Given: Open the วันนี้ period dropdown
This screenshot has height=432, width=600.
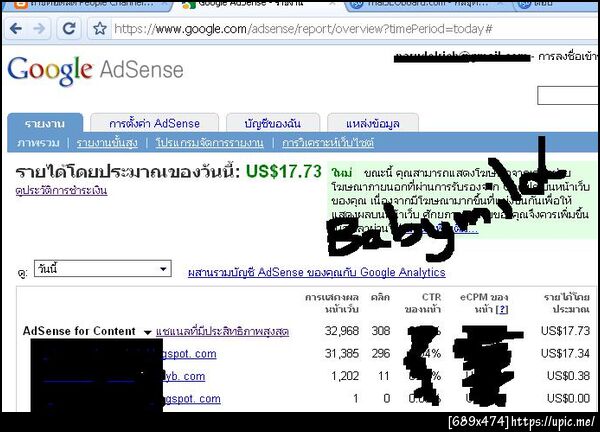Looking at the screenshot, I should coord(103,269).
